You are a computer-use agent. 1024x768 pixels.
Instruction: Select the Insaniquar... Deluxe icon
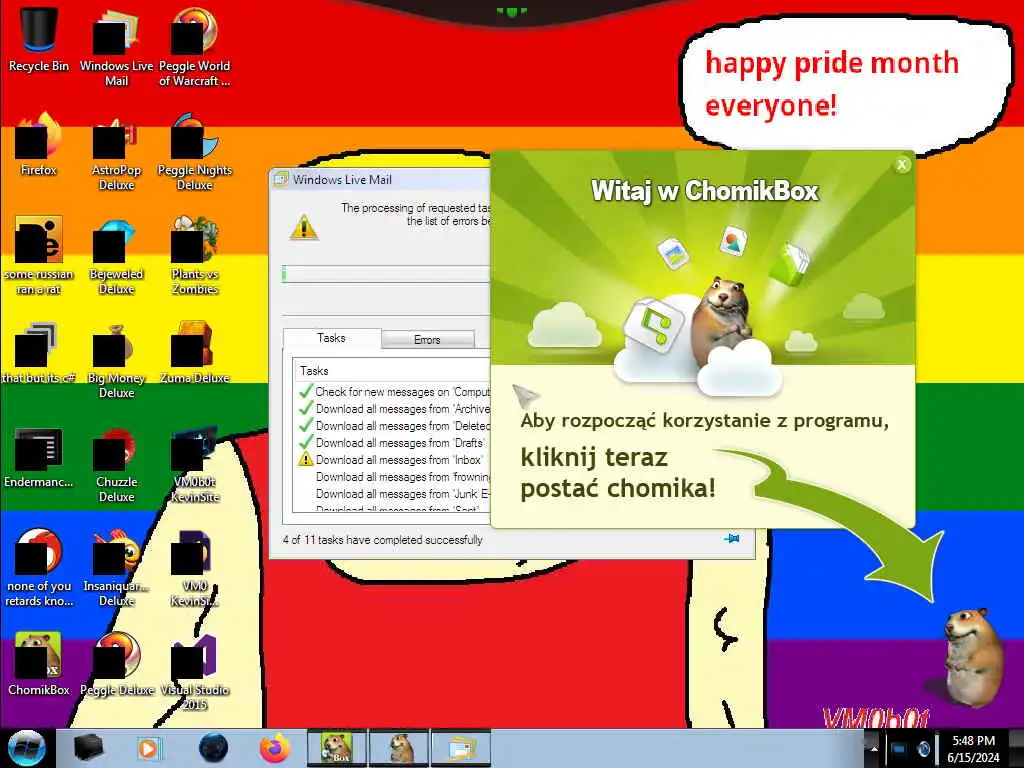point(116,568)
